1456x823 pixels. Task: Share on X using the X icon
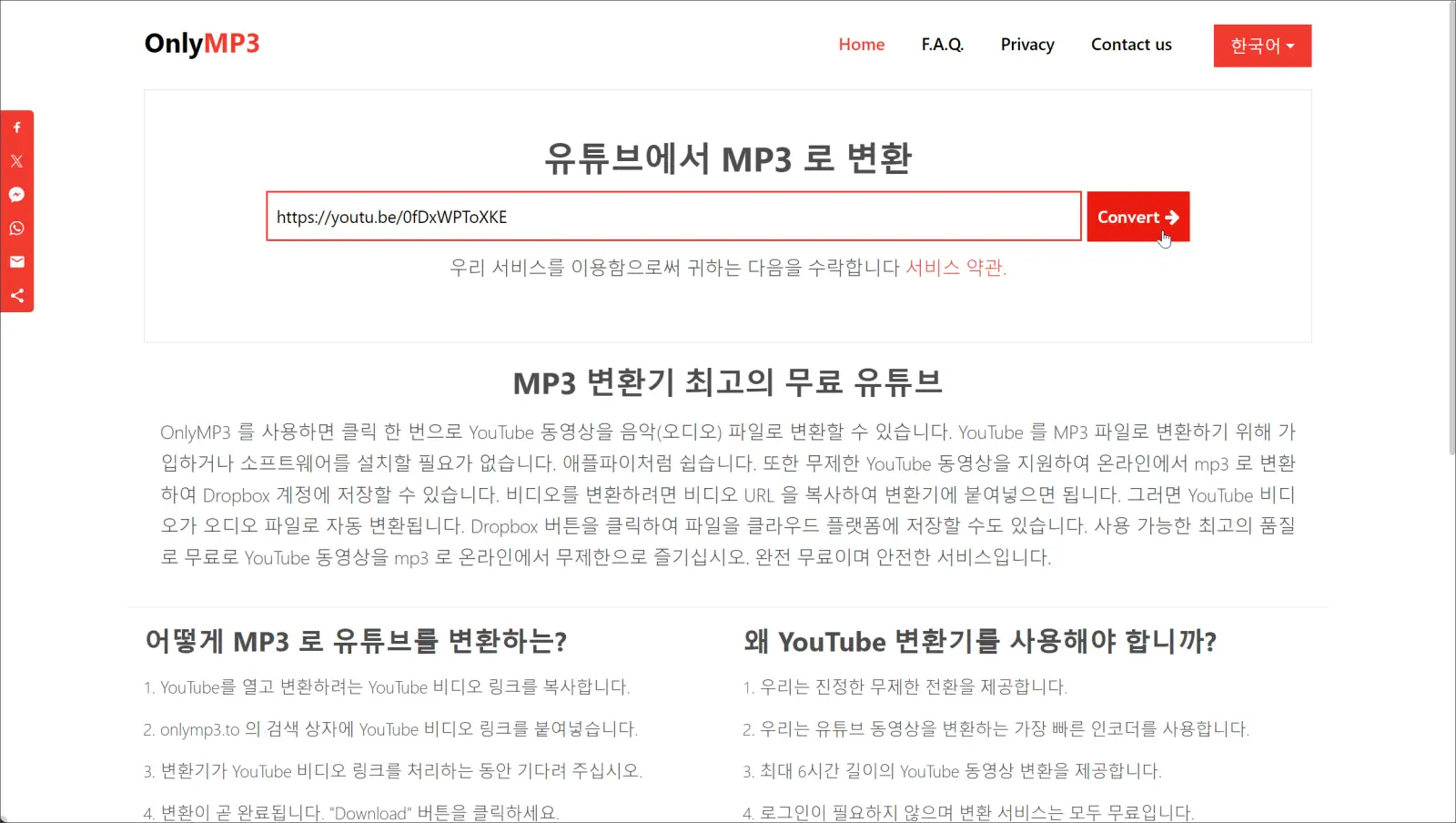tap(16, 161)
